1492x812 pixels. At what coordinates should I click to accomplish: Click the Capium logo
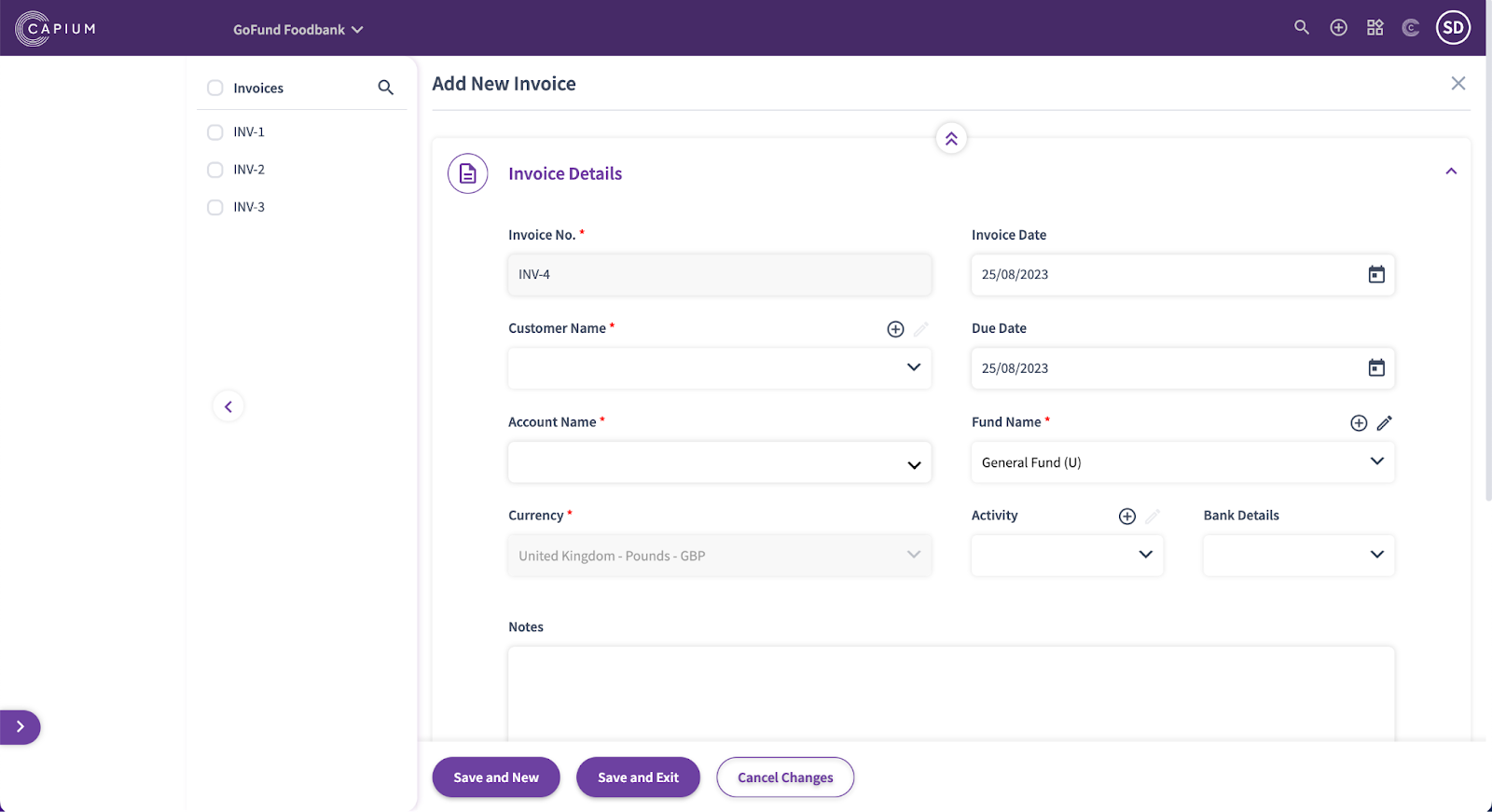56,29
